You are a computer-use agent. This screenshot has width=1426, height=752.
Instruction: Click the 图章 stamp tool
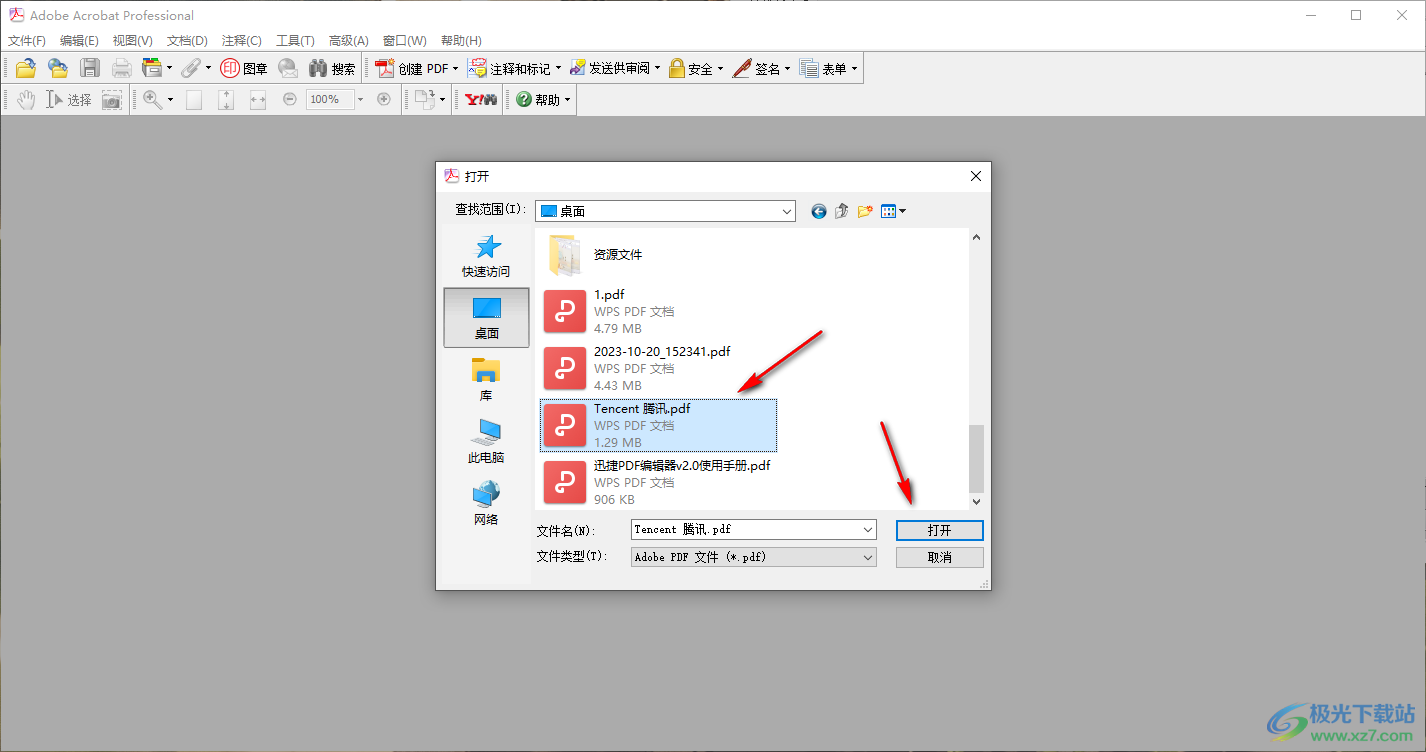(x=244, y=68)
